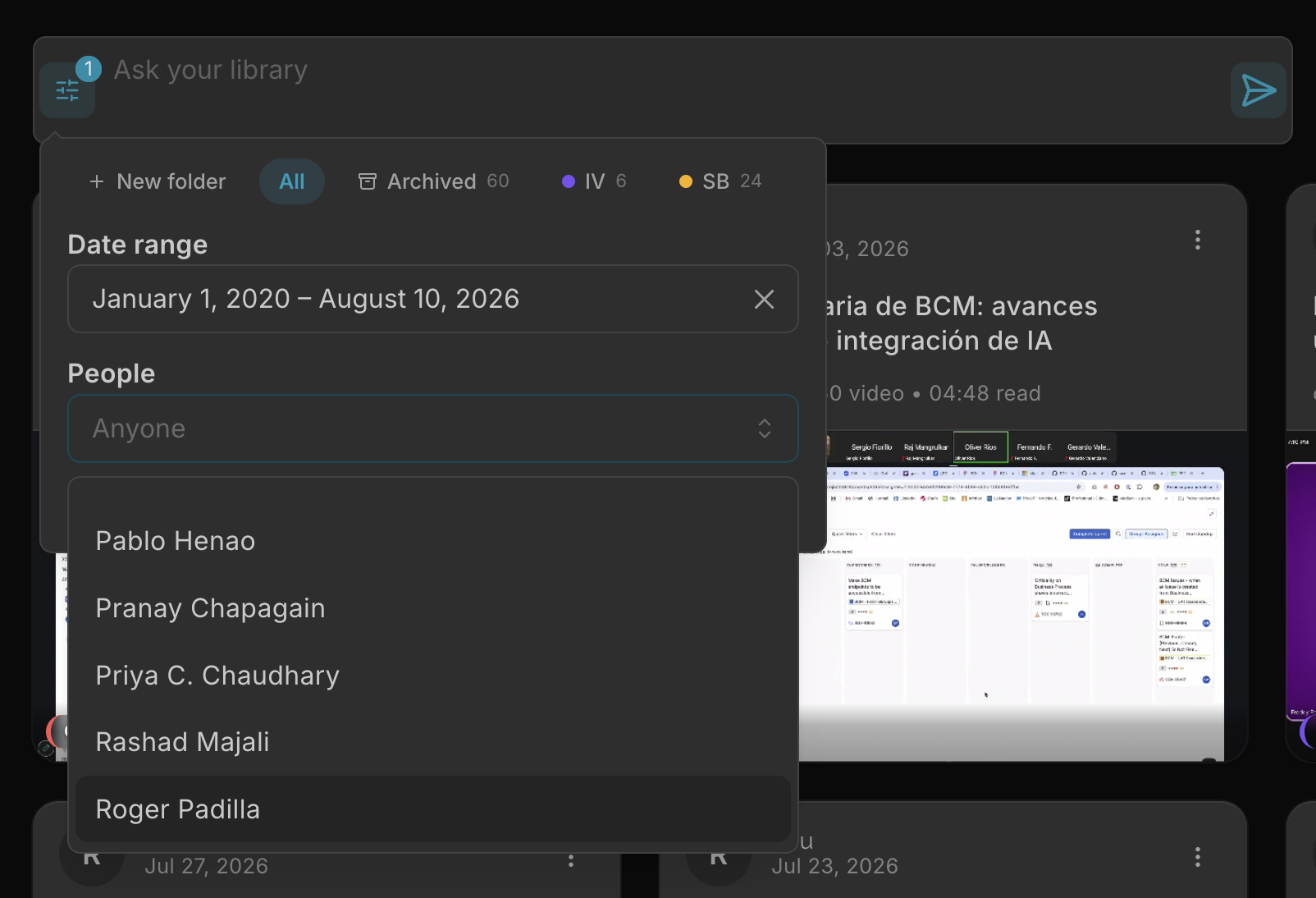Click the Archived box icon
This screenshot has width=1316, height=898.
click(368, 181)
